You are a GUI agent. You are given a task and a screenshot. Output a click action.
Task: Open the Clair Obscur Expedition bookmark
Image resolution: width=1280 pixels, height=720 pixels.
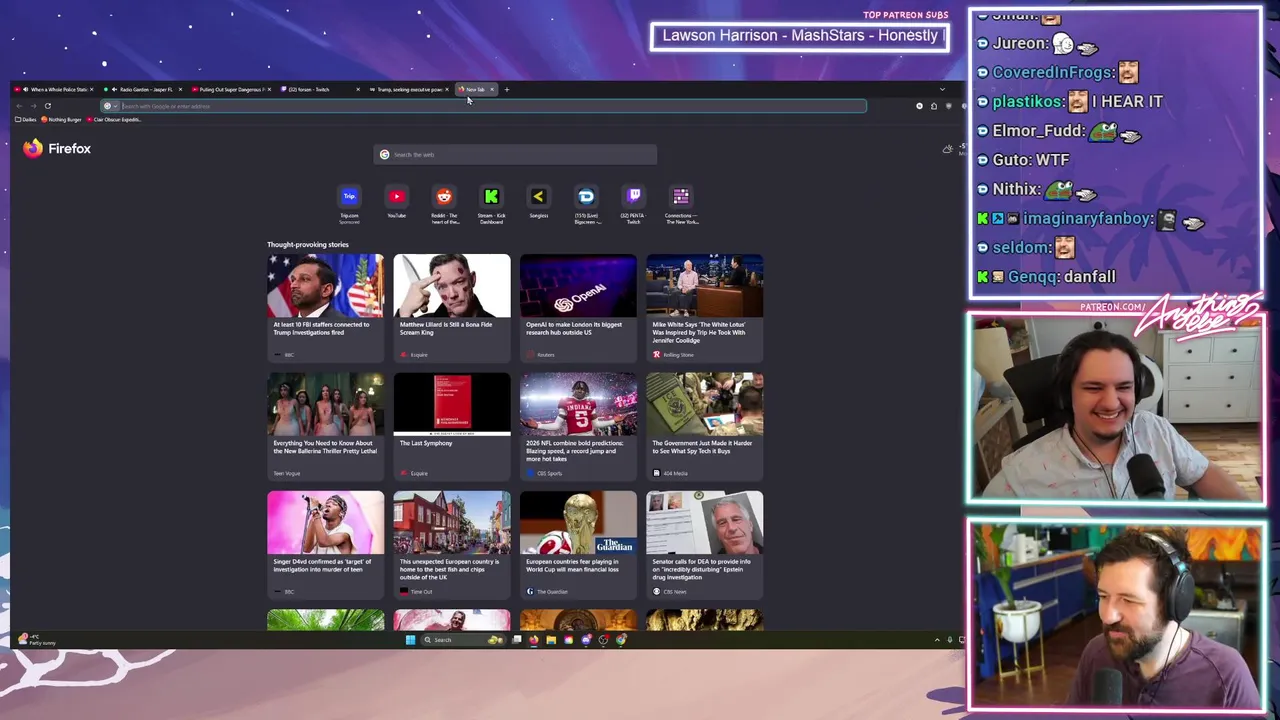pyautogui.click(x=114, y=120)
